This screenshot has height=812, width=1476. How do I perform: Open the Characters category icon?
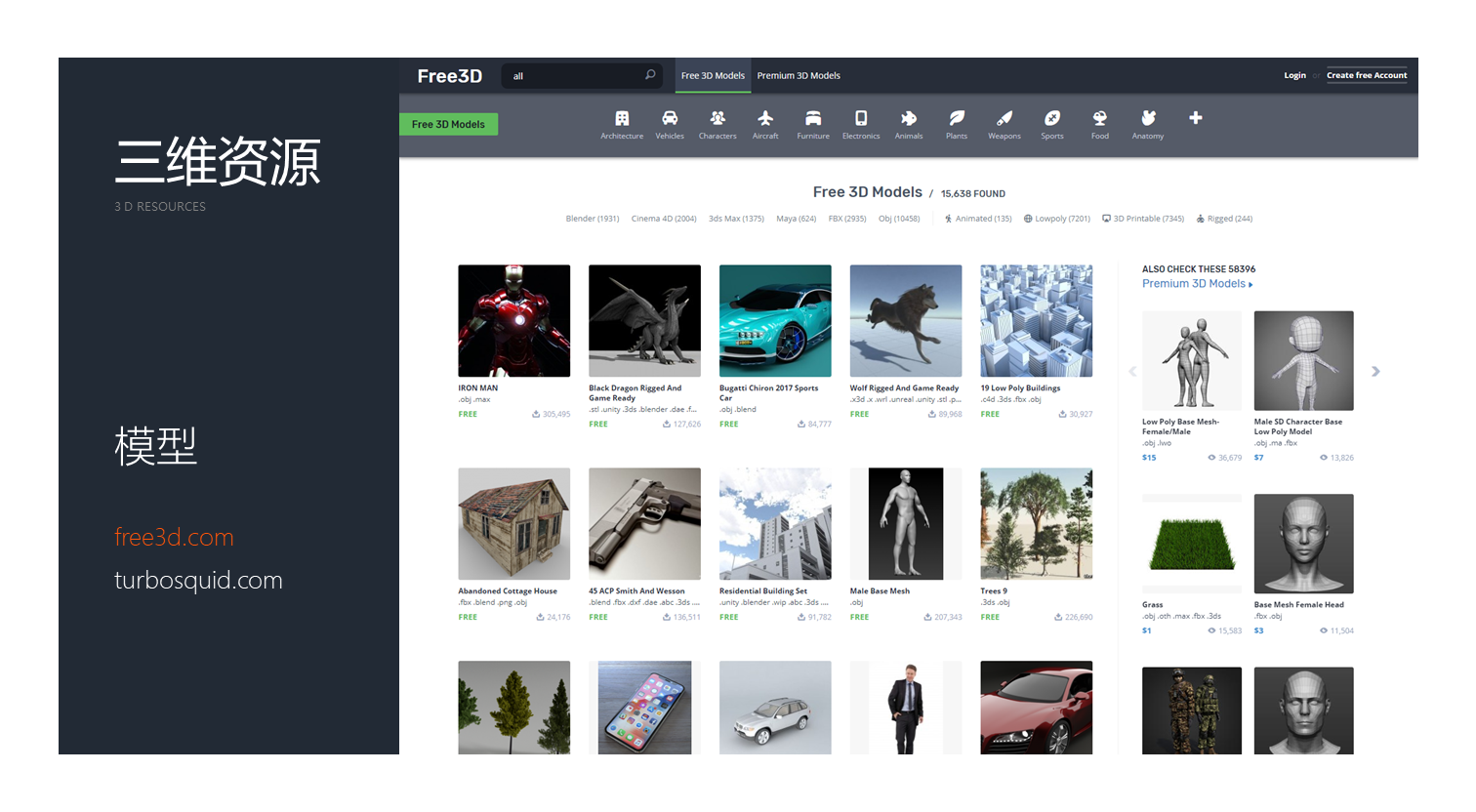click(717, 118)
